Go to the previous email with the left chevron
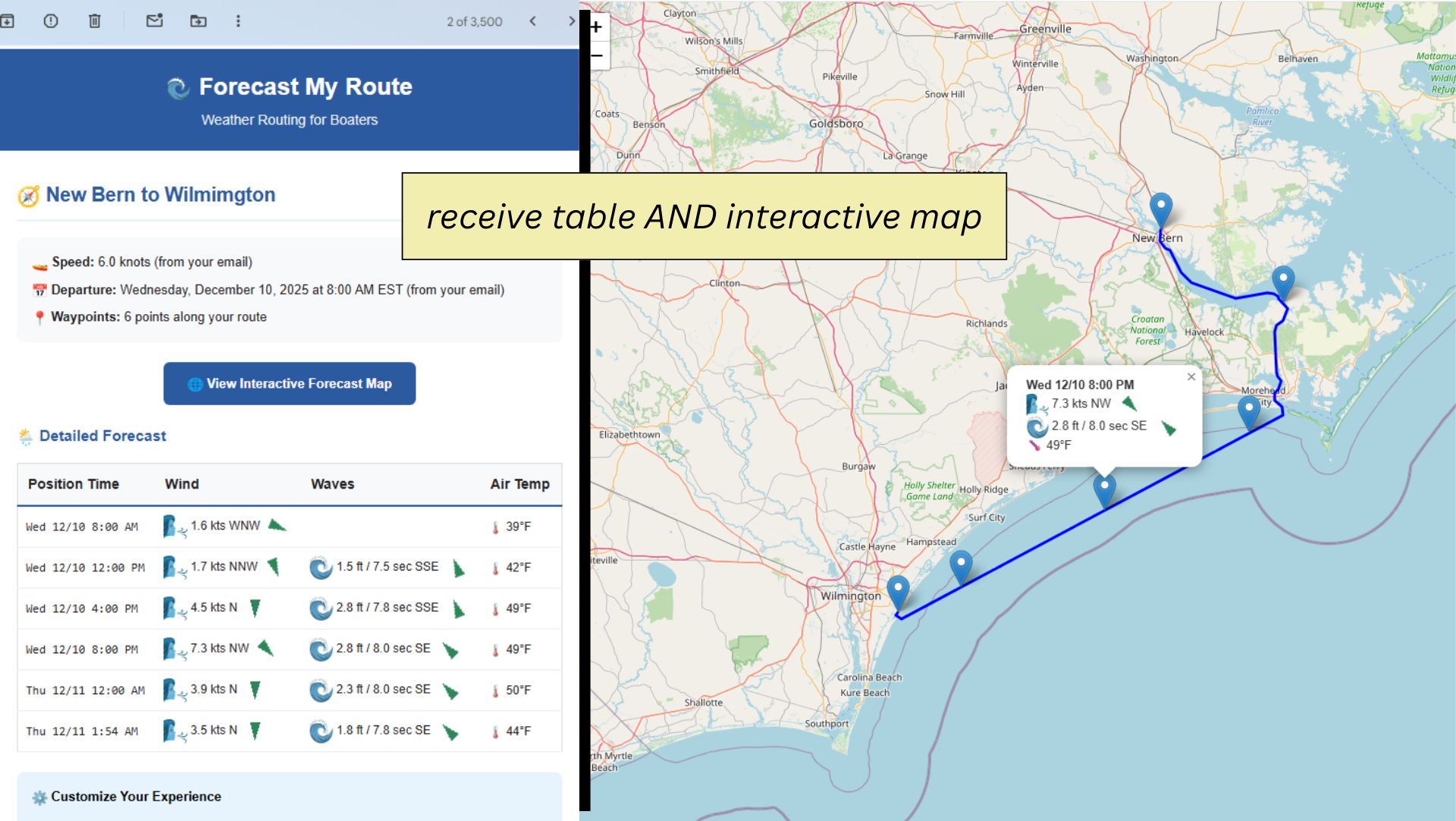 click(533, 21)
